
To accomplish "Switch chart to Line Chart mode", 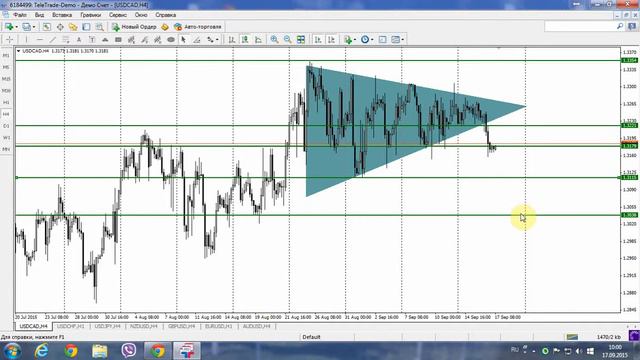I will coord(258,40).
